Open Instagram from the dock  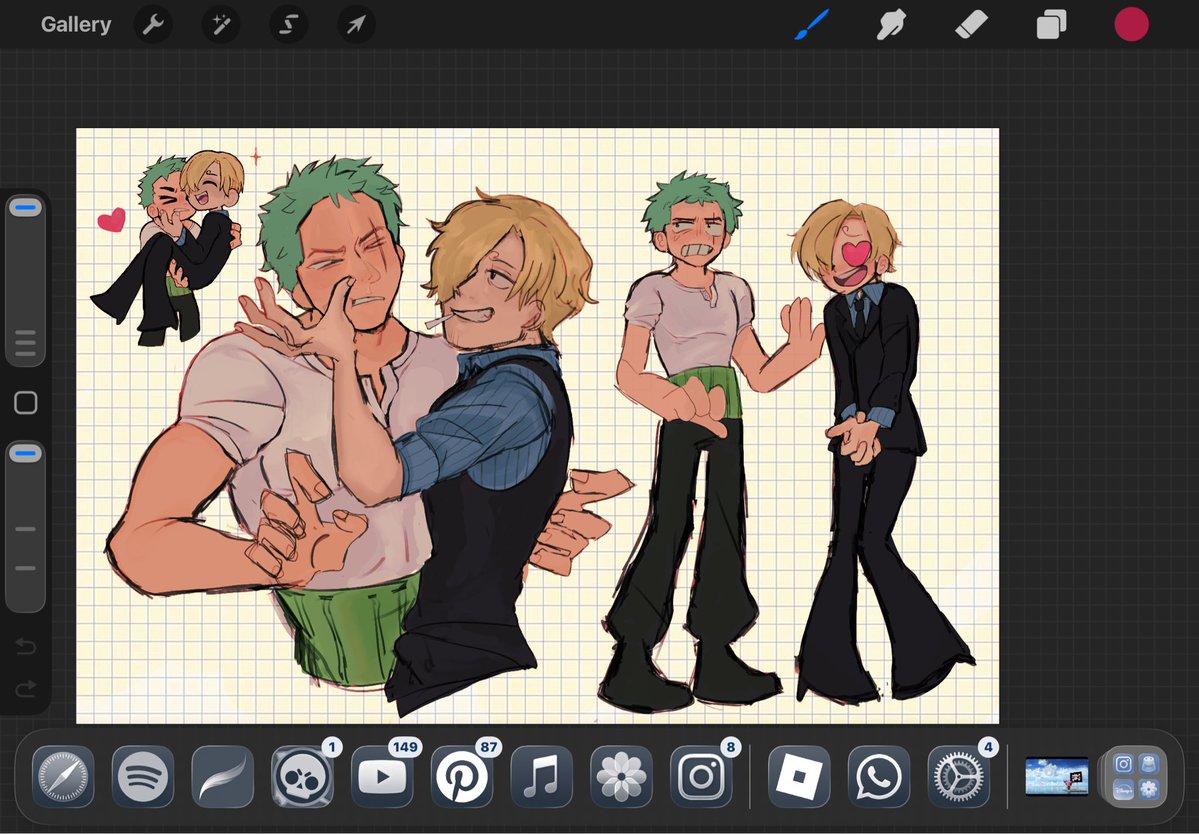point(701,777)
